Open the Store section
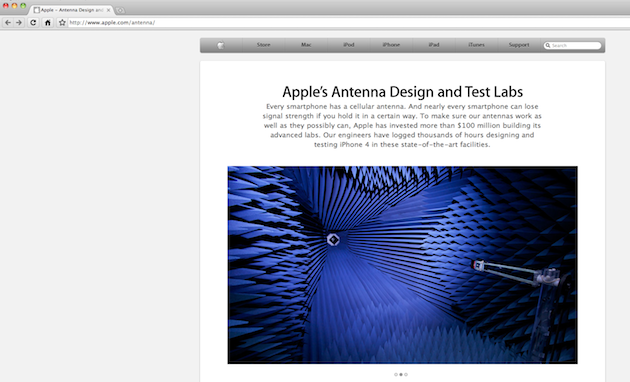Viewport: 630px width, 382px height. pyautogui.click(x=264, y=45)
